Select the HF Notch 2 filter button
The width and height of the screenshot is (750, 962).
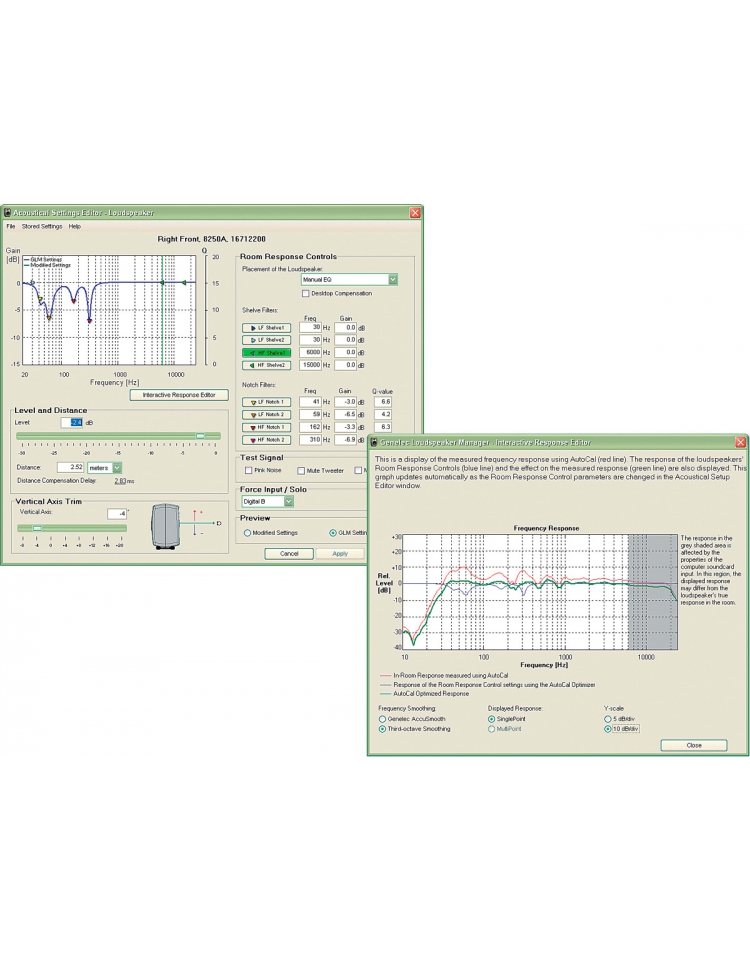pos(266,440)
